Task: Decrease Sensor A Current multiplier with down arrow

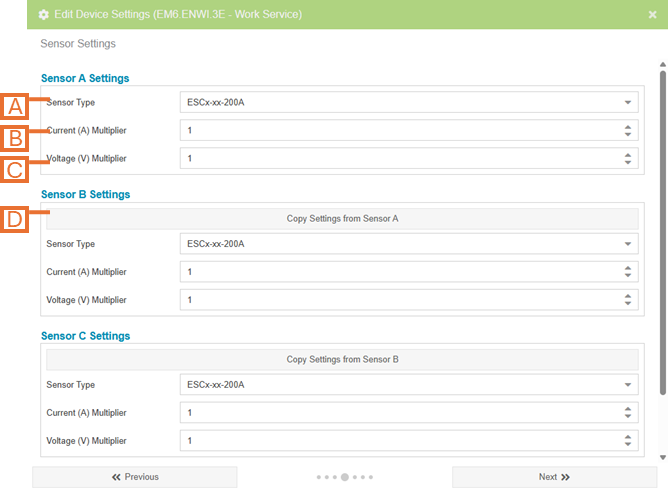Action: coord(628,134)
